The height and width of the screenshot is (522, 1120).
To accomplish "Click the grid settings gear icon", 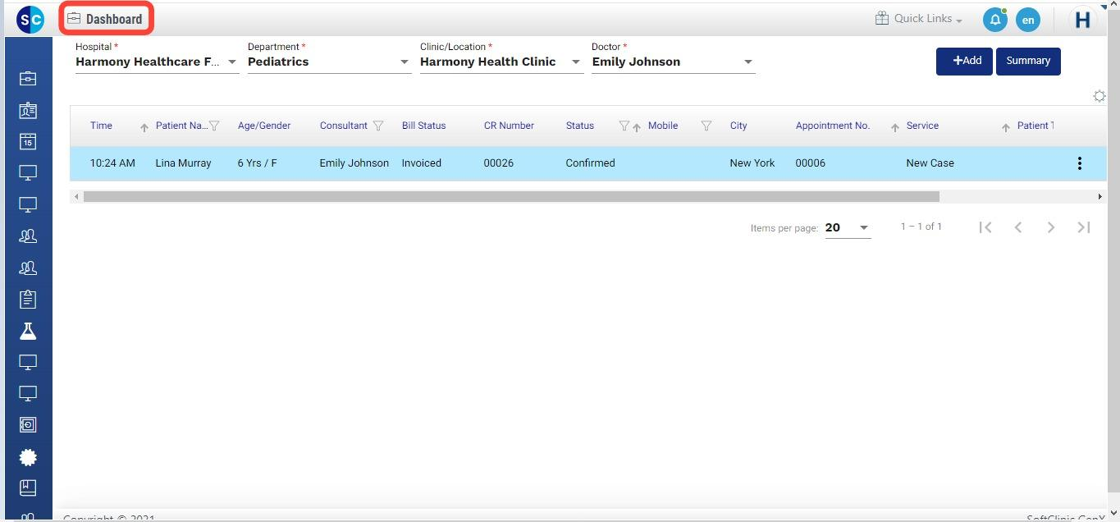I will coord(1099,96).
